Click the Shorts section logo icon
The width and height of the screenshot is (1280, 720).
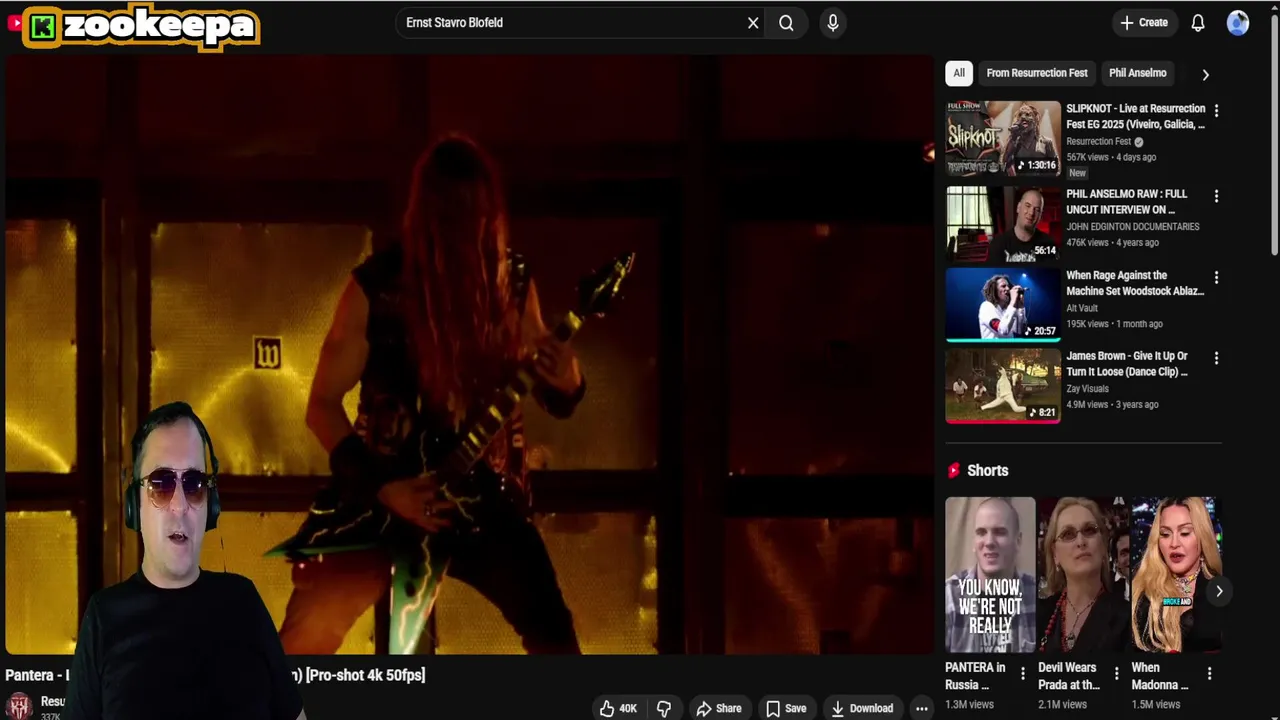(954, 470)
